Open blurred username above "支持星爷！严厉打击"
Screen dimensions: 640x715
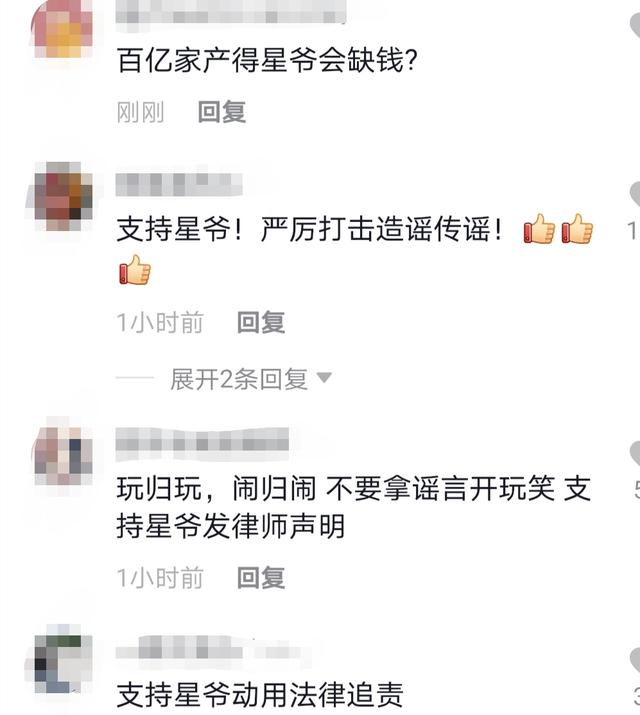(179, 185)
